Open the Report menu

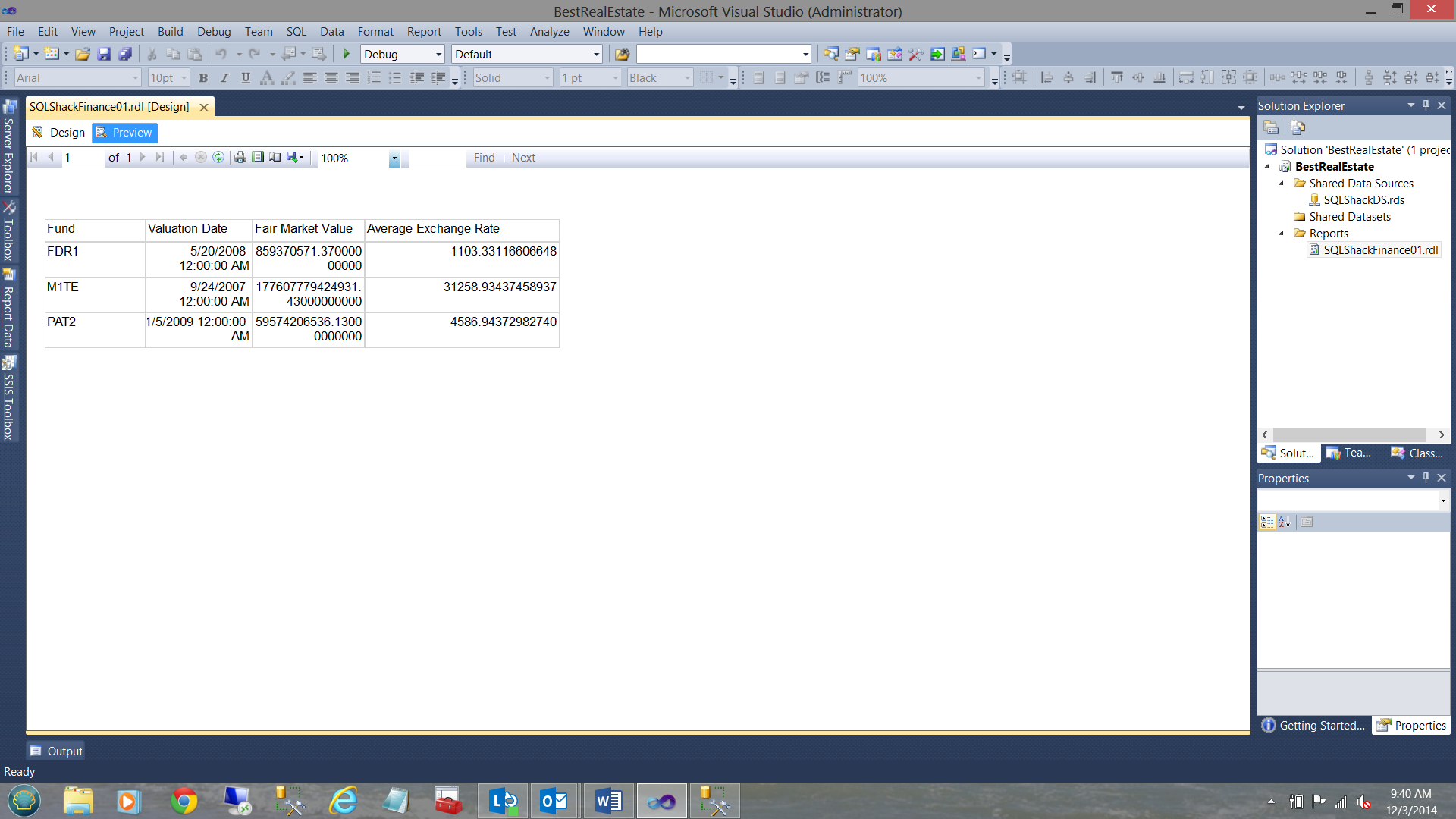[x=423, y=32]
